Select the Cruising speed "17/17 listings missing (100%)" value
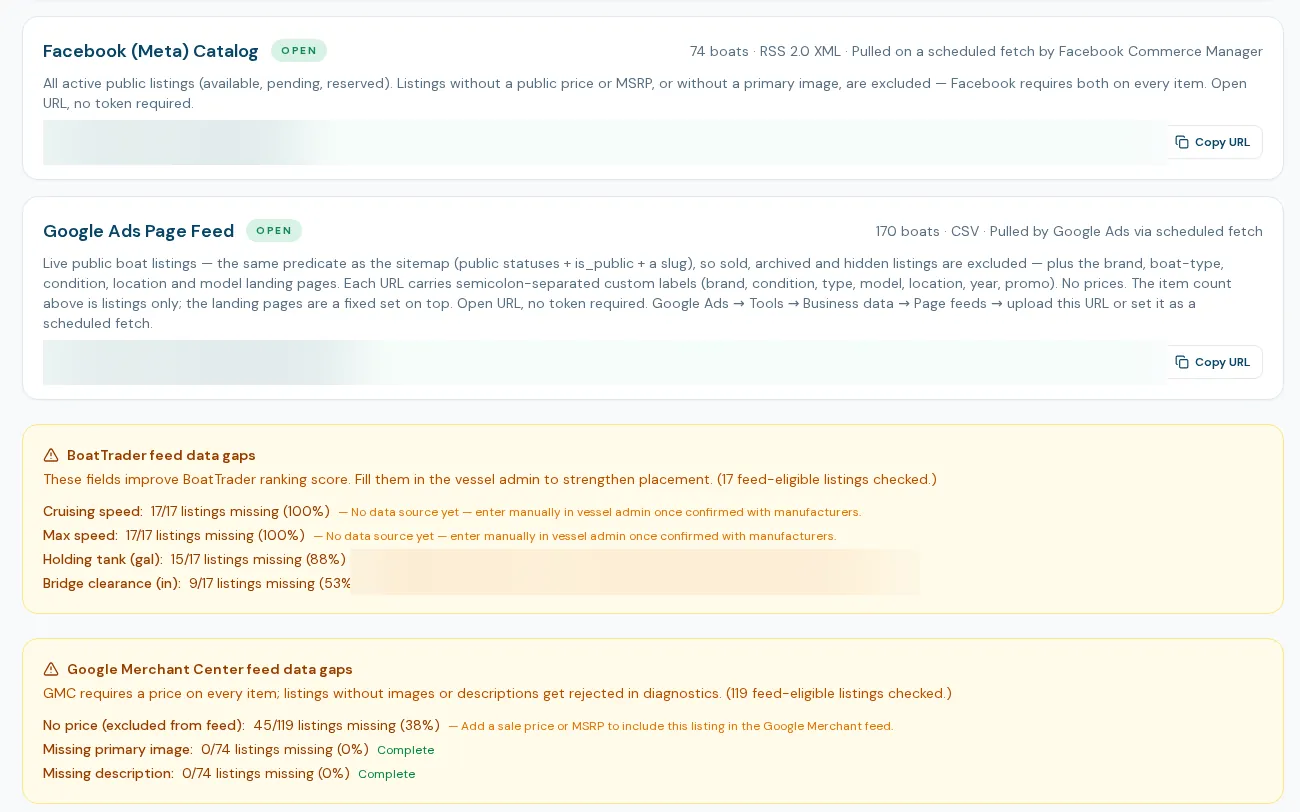1300x812 pixels. (x=240, y=511)
